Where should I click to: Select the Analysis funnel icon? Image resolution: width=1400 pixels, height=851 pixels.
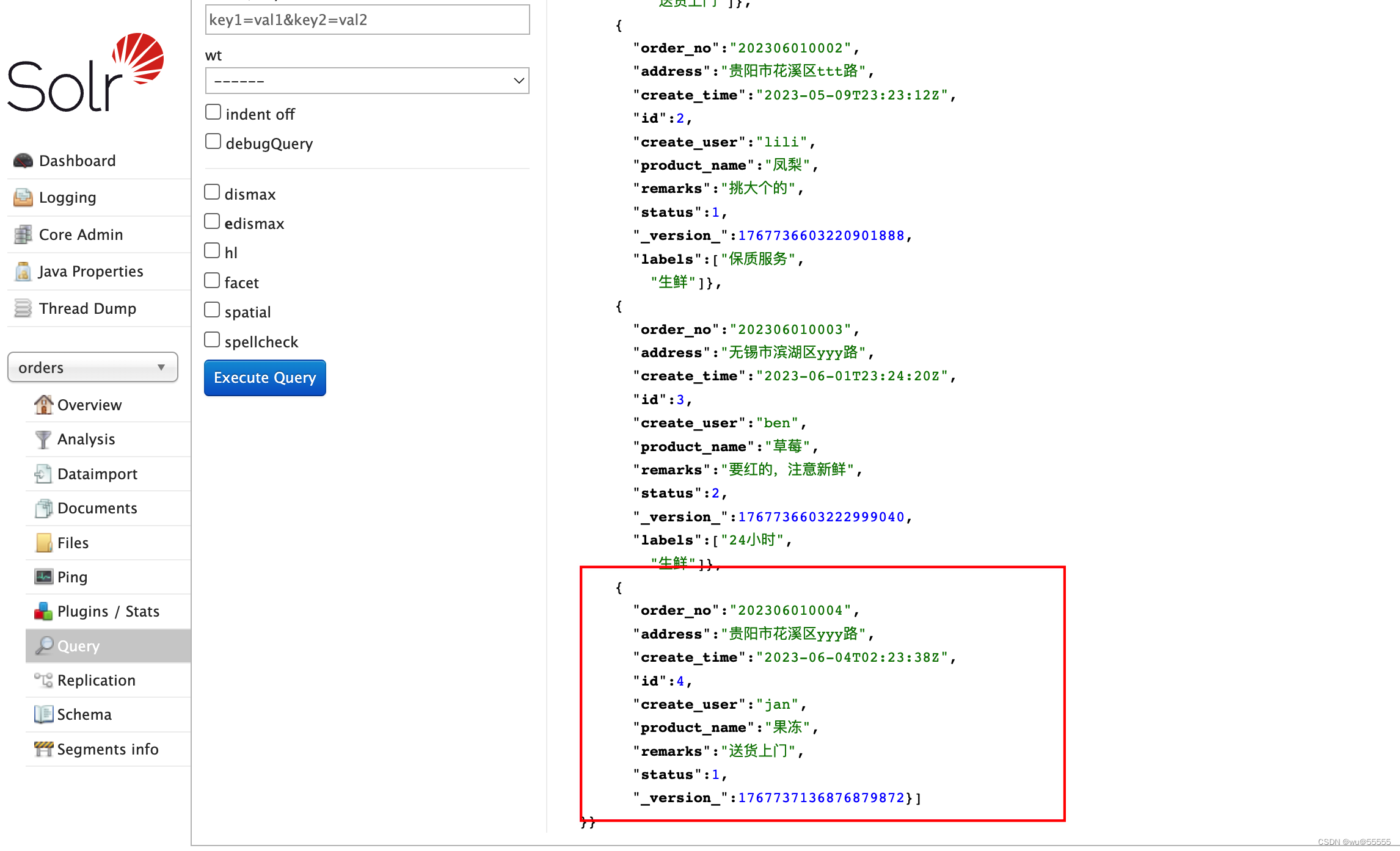point(43,439)
